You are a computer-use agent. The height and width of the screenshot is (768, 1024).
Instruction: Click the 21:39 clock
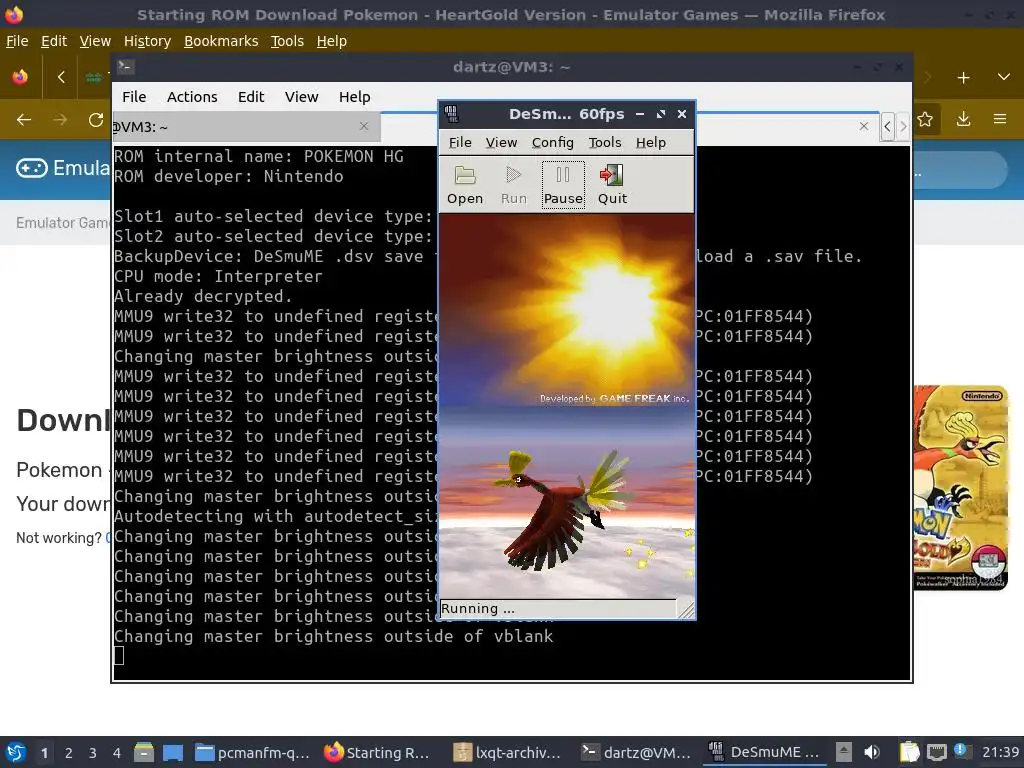pyautogui.click(x=1000, y=752)
